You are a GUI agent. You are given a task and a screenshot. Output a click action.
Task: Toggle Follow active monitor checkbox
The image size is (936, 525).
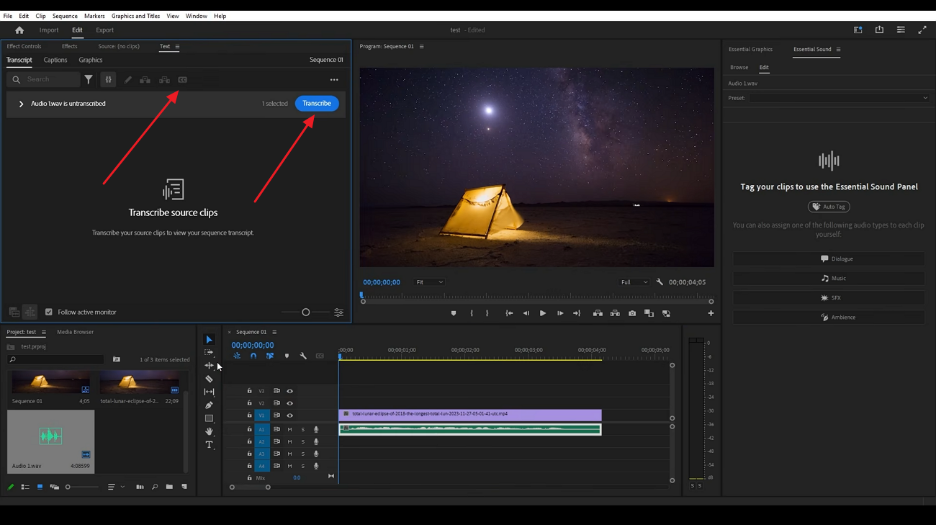tap(49, 312)
